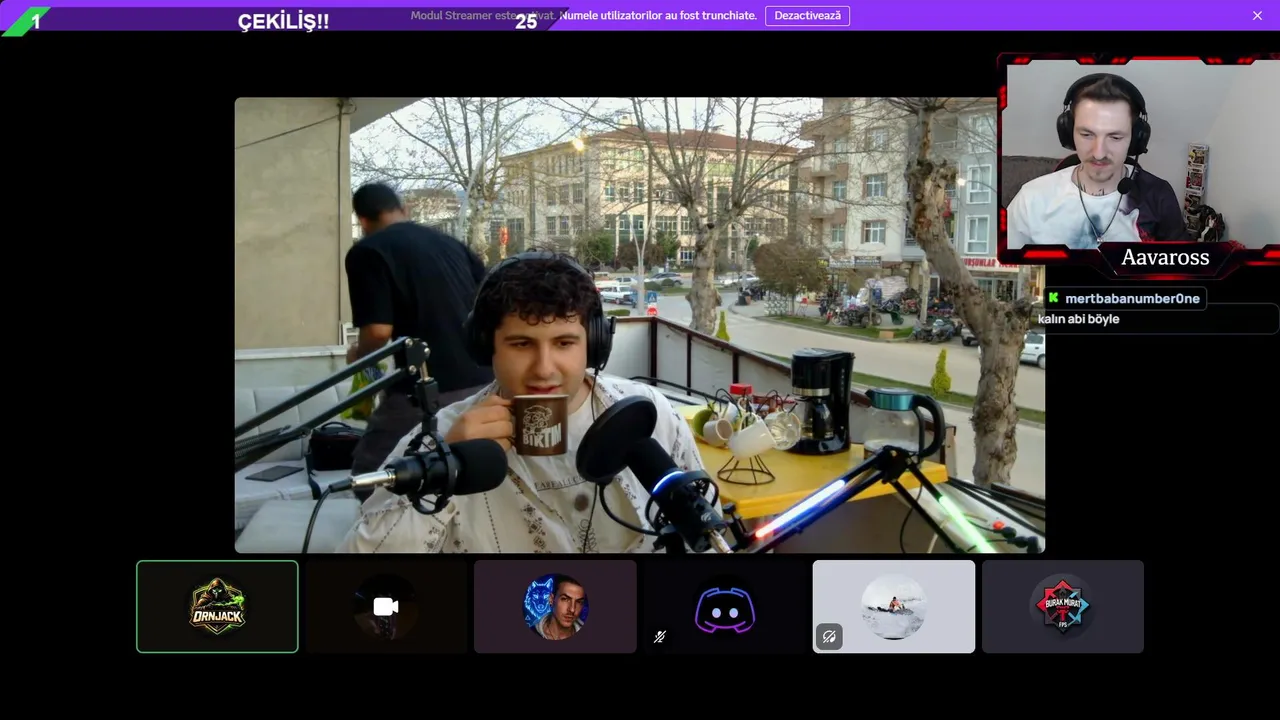Click the "Numele utilizatorilor au fost trunchiate" text
1280x720 pixels.
tap(658, 15)
